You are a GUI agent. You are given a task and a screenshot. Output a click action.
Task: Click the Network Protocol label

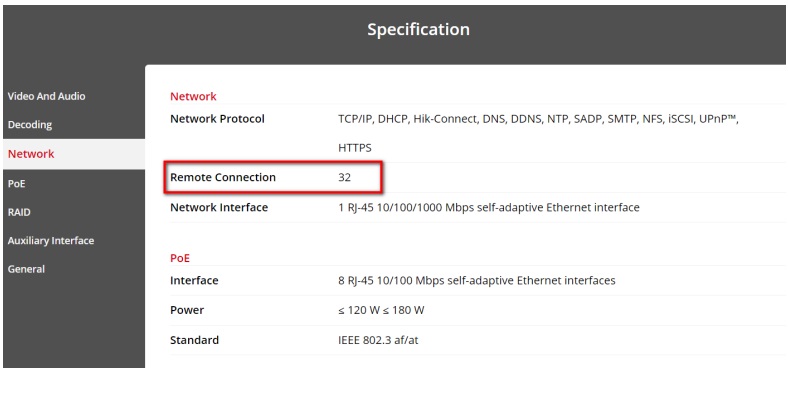(217, 119)
